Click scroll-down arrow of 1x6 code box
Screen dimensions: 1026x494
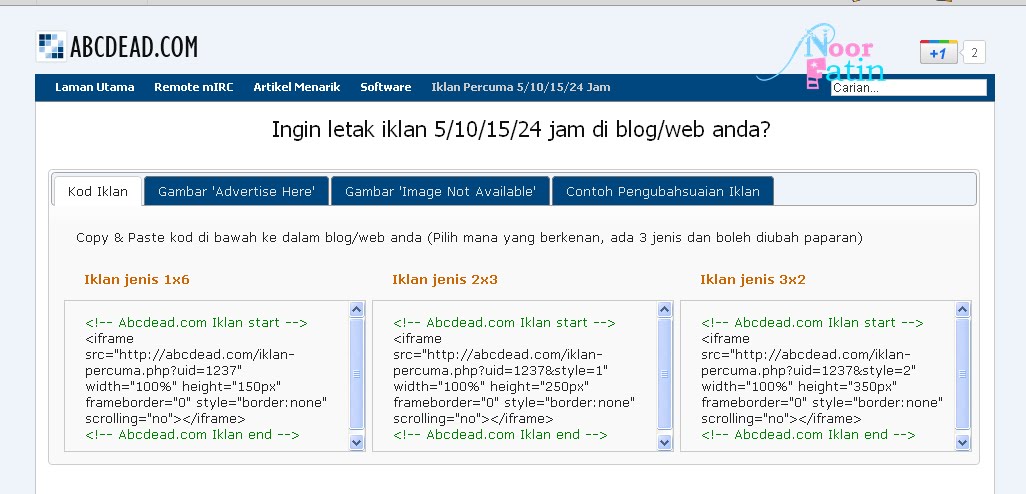pos(357,443)
